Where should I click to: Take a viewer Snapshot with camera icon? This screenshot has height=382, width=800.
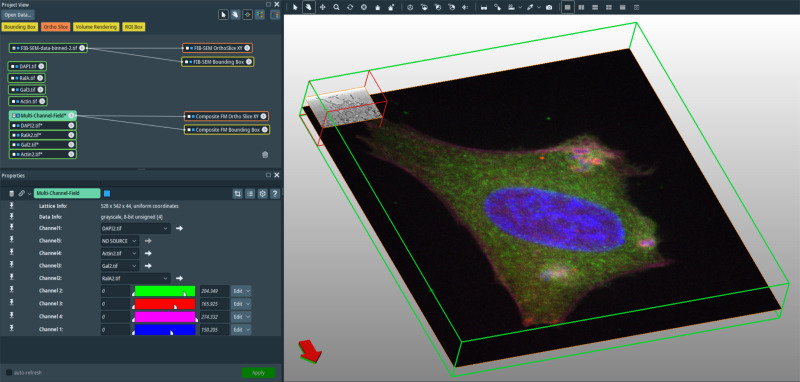[548, 7]
